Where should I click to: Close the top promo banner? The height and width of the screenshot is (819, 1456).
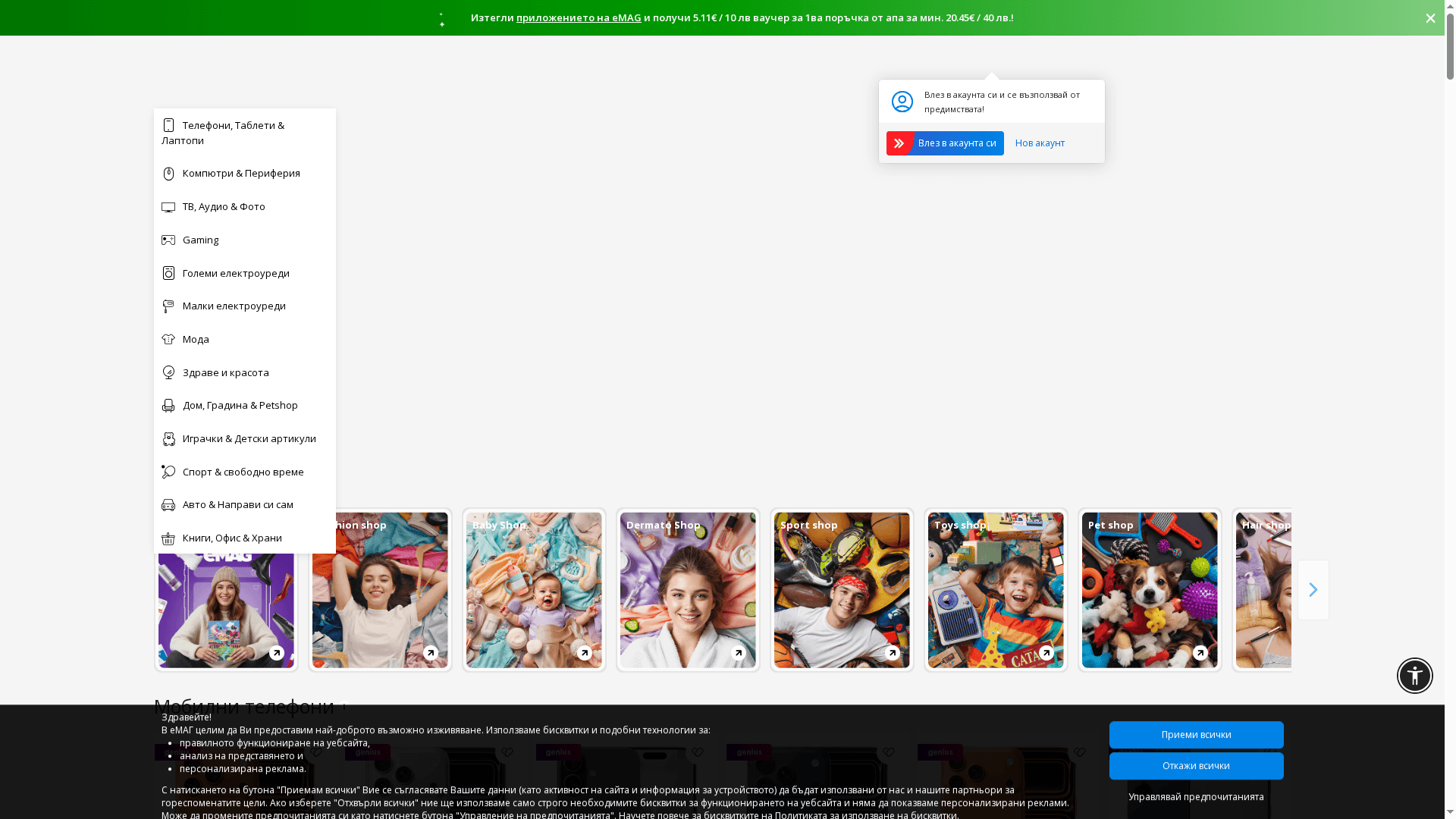(1430, 18)
